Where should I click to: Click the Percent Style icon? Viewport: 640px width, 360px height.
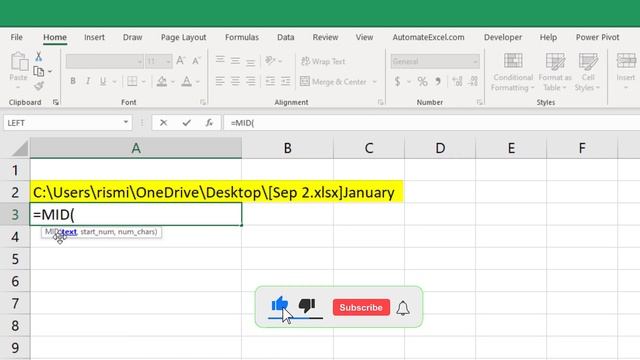coord(422,82)
